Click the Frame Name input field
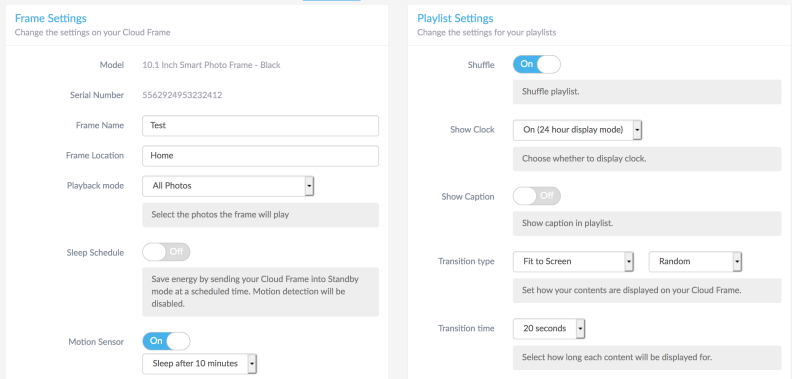This screenshot has height=379, width=792. [261, 126]
